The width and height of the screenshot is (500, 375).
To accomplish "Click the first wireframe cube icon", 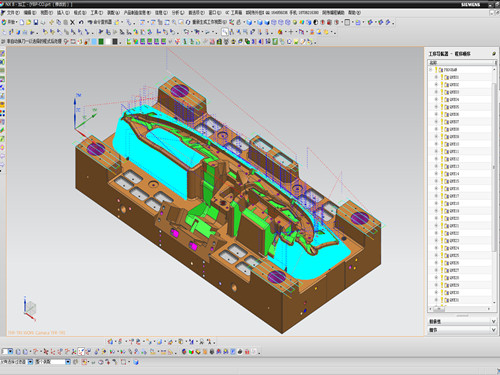I will click(x=274, y=22).
